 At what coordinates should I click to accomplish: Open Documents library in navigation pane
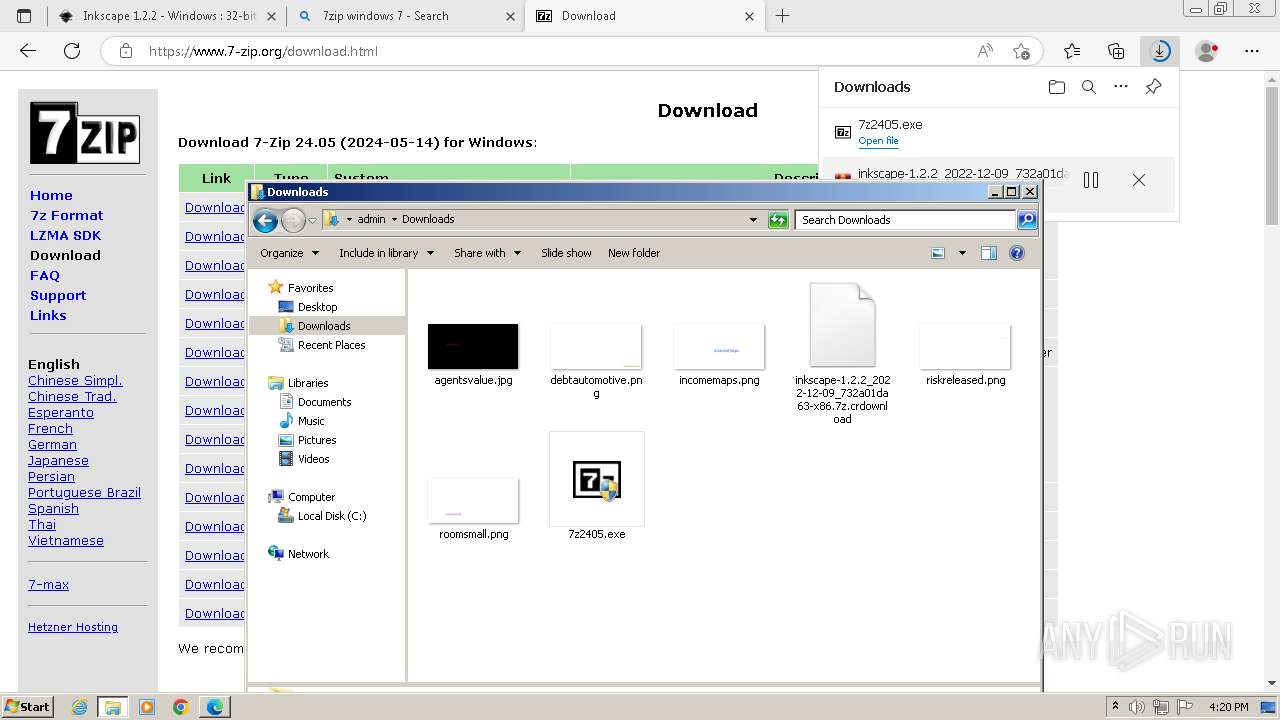coord(324,402)
